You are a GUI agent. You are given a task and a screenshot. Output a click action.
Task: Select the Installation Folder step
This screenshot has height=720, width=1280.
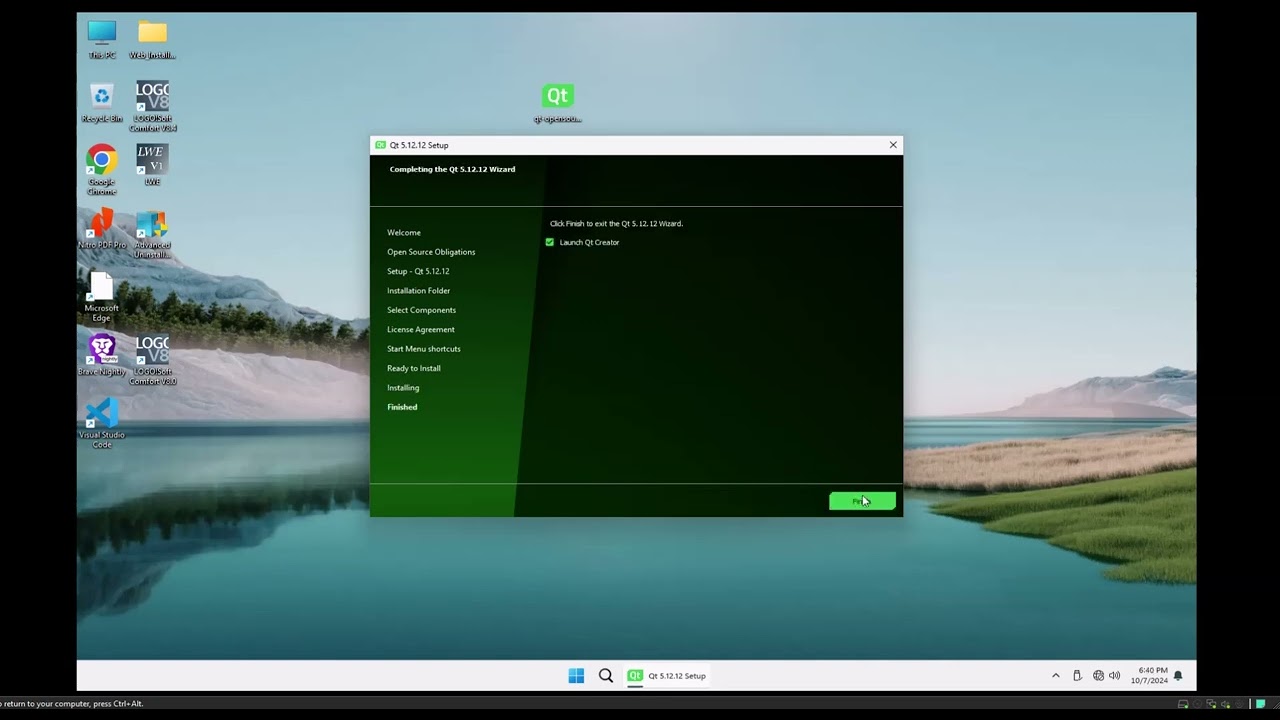pos(418,291)
